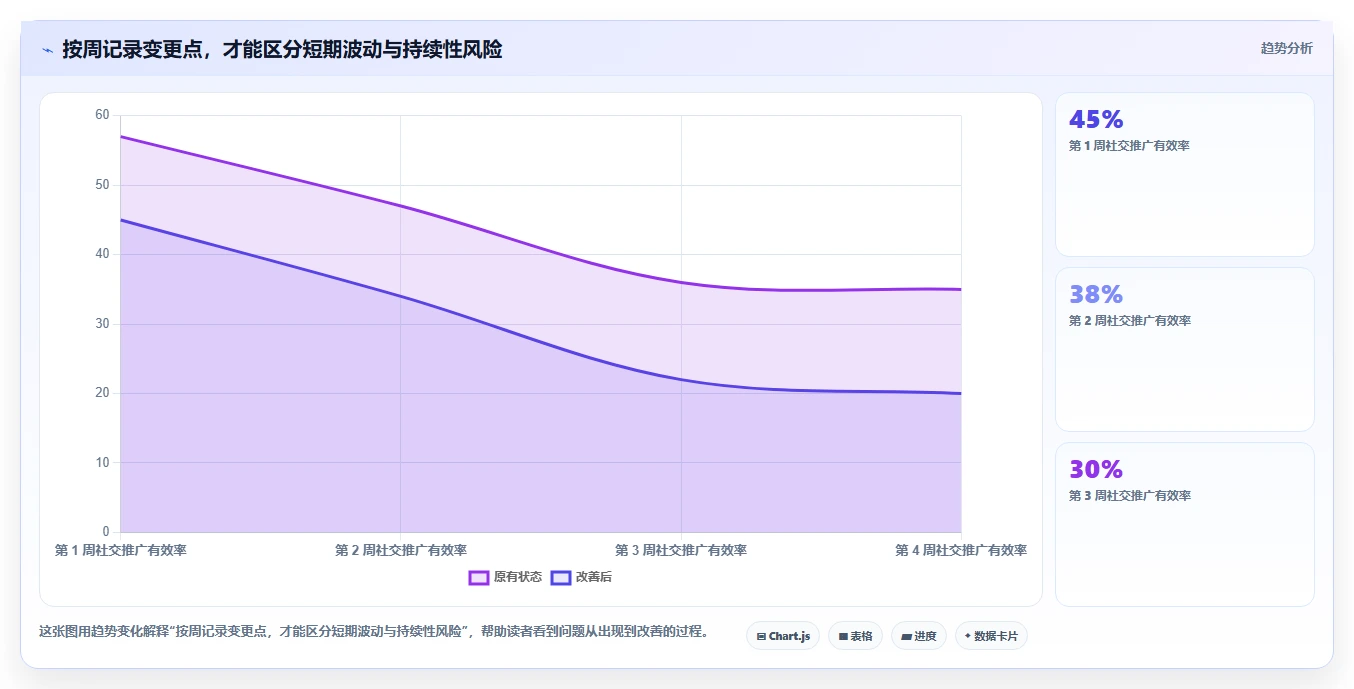Click the y-axis value 50

[x=102, y=185]
